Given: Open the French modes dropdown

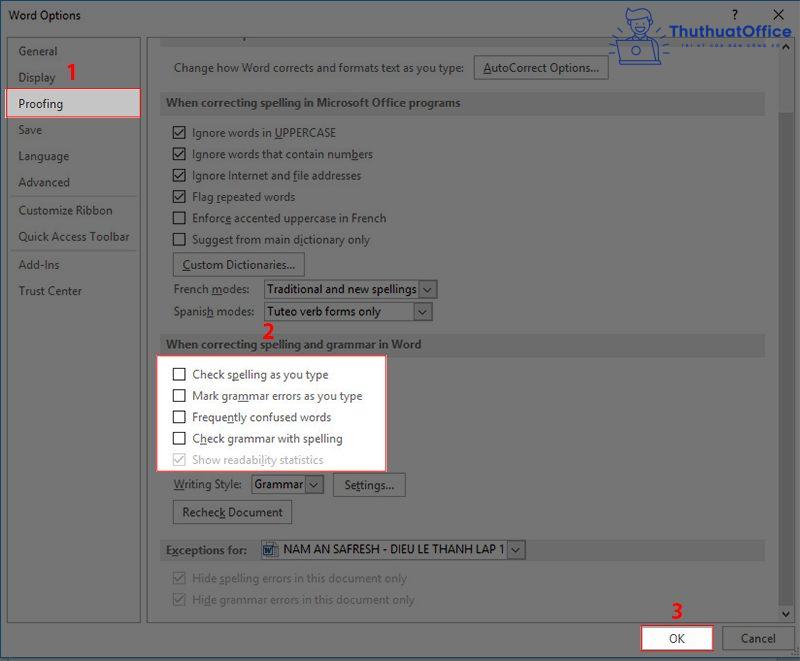Looking at the screenshot, I should pyautogui.click(x=428, y=289).
